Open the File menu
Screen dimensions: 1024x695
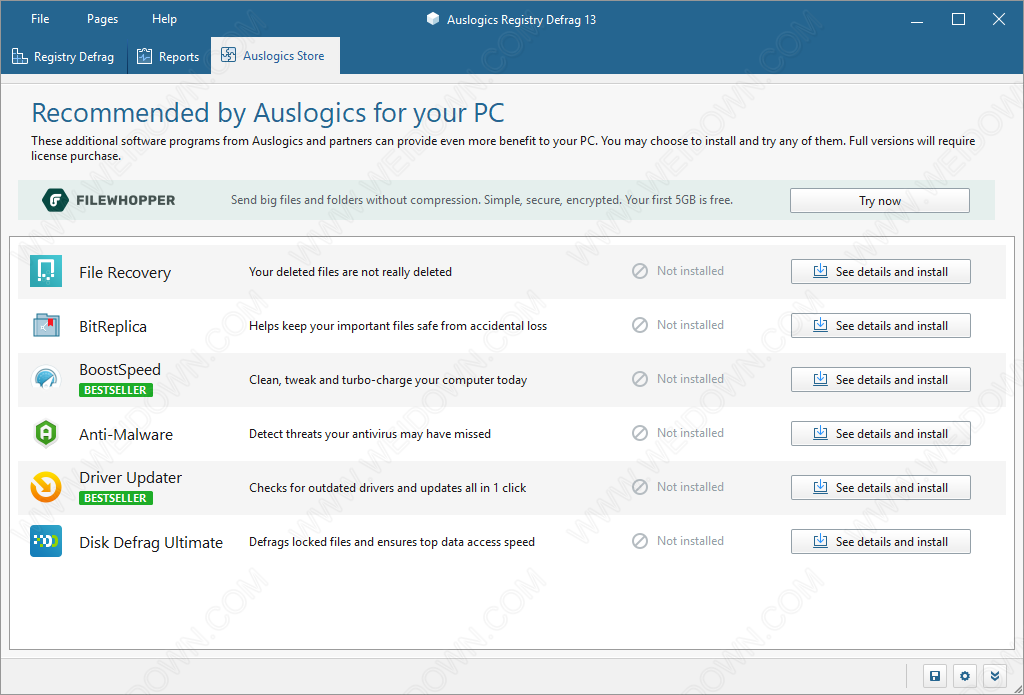[40, 19]
